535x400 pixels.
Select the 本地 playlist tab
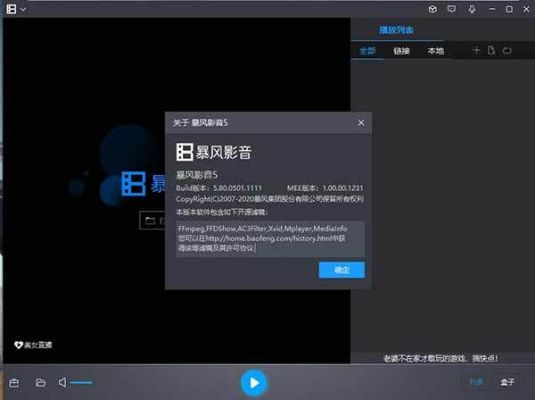click(x=436, y=51)
